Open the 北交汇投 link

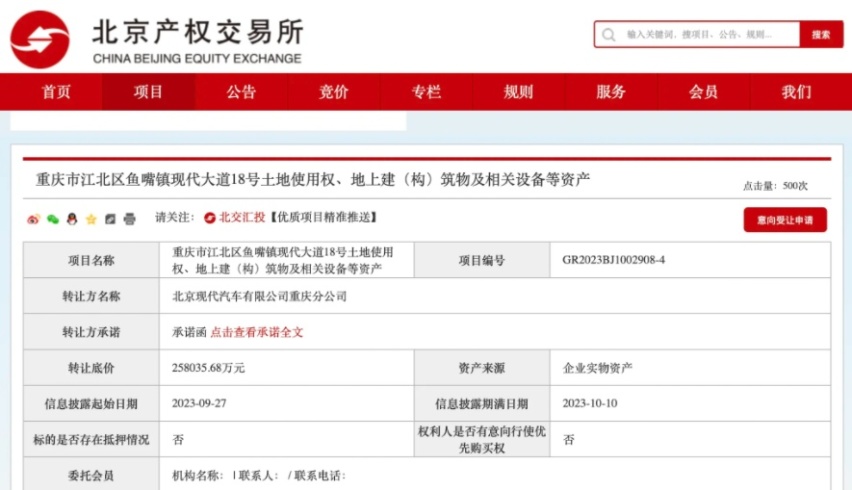pos(242,217)
